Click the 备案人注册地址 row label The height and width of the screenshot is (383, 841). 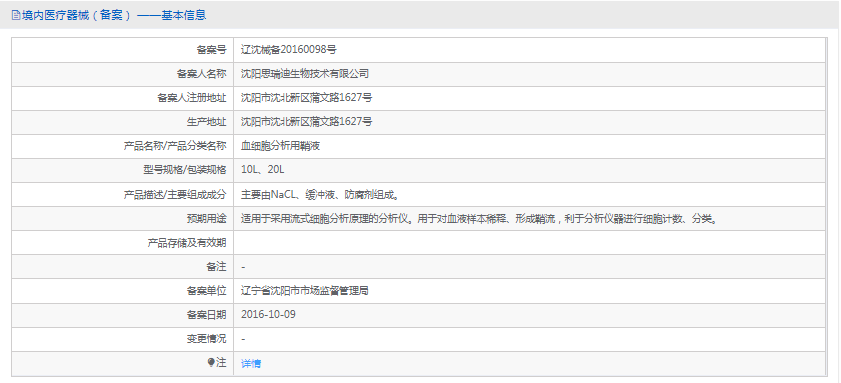tap(191, 98)
